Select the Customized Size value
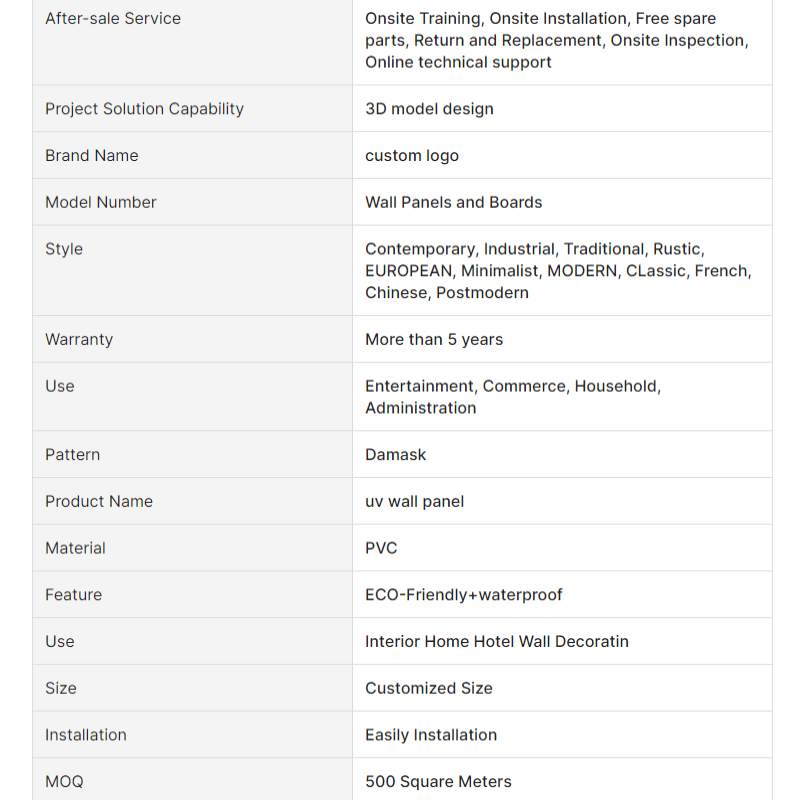The width and height of the screenshot is (800, 800). tap(429, 688)
